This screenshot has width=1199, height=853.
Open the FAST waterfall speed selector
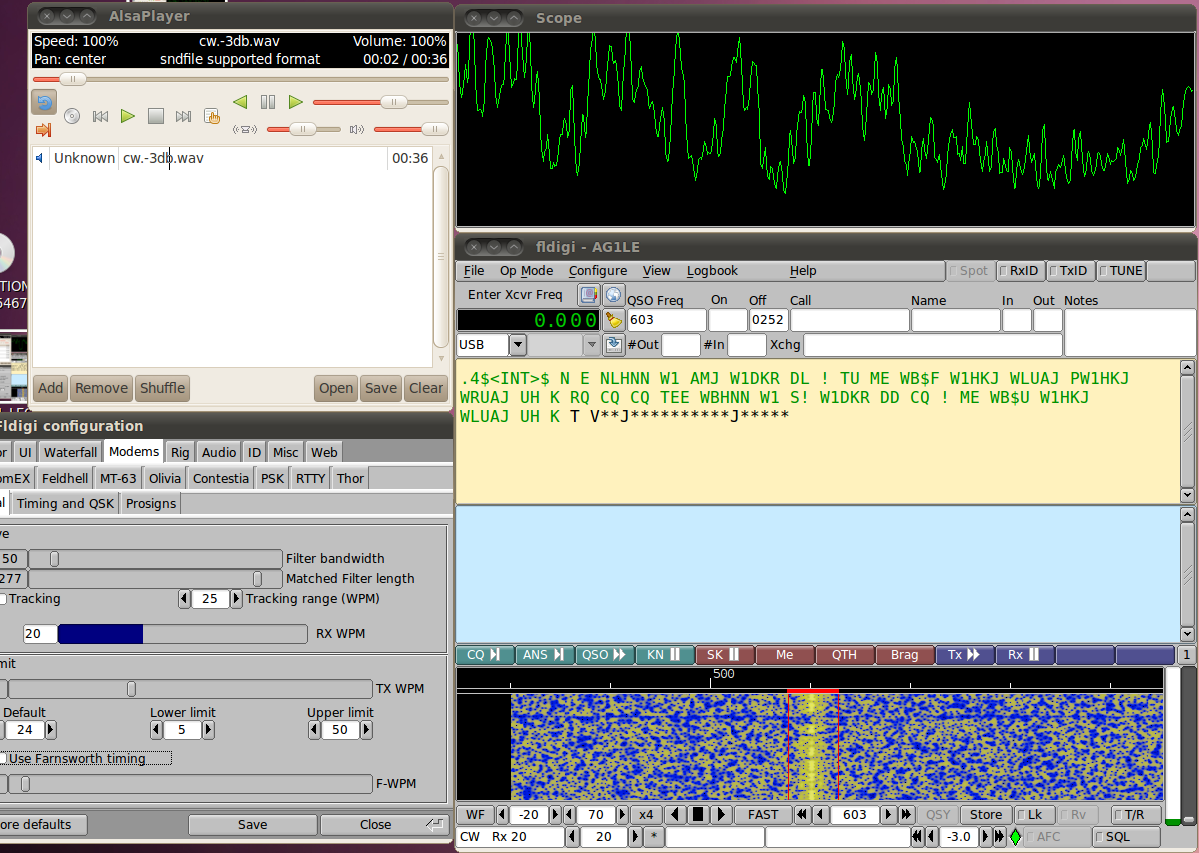pyautogui.click(x=762, y=814)
